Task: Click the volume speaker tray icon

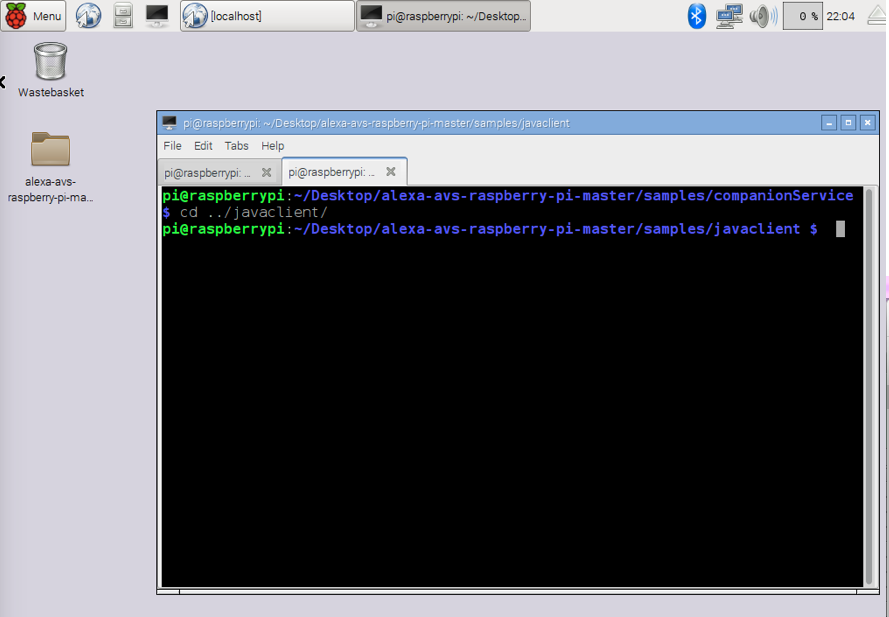Action: coord(763,16)
